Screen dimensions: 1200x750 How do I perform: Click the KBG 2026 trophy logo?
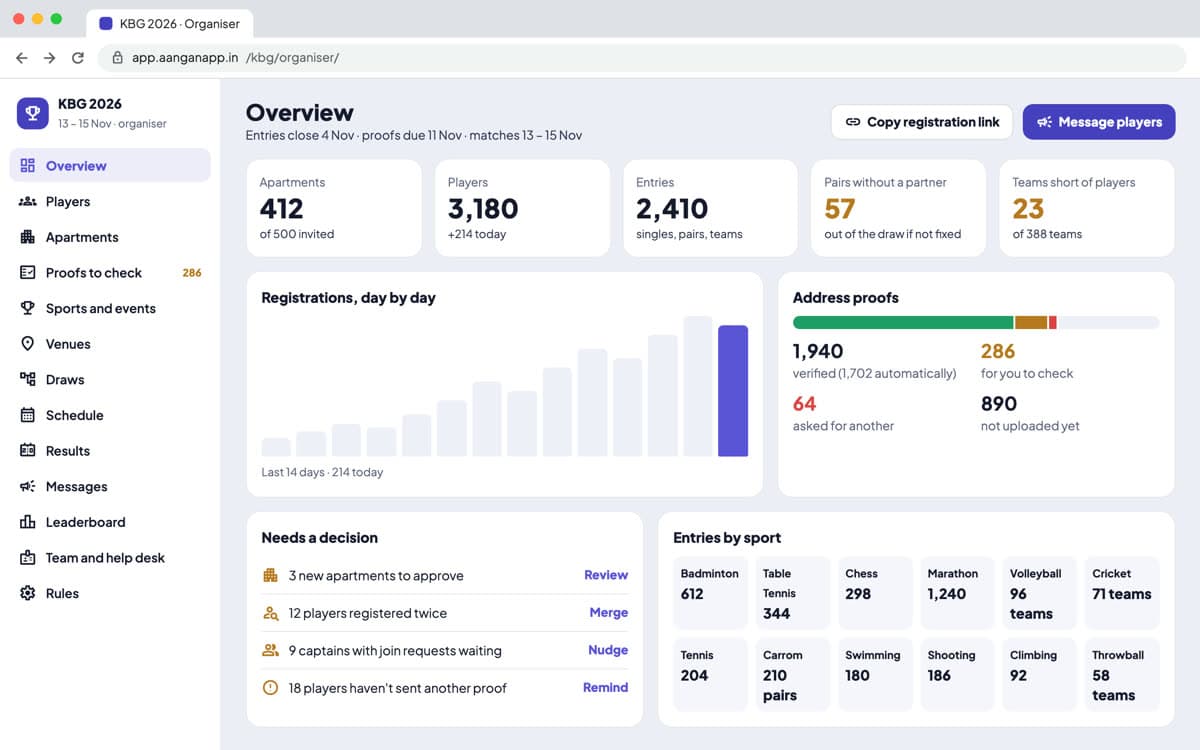33,113
